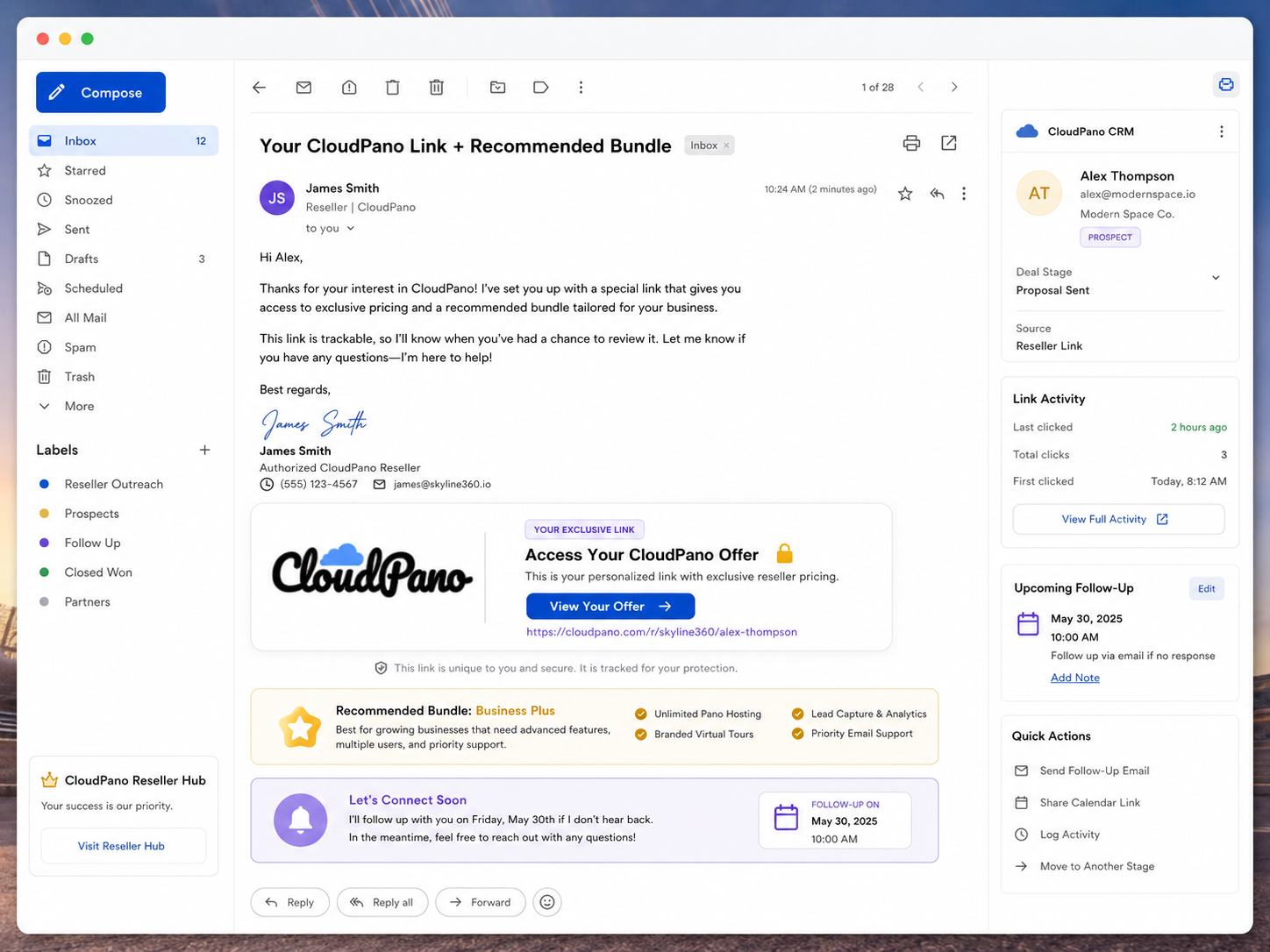Open the Spam folder
This screenshot has width=1270, height=952.
pyautogui.click(x=124, y=347)
